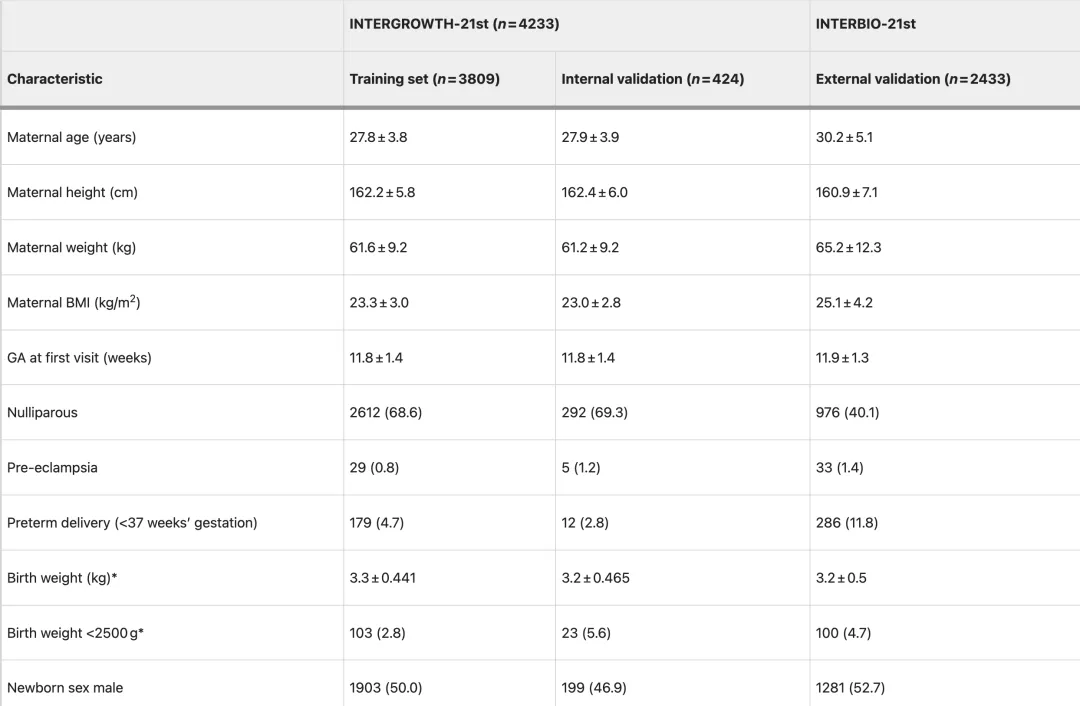Click the Maternal age (years) row label
The height and width of the screenshot is (706, 1080).
[71, 137]
